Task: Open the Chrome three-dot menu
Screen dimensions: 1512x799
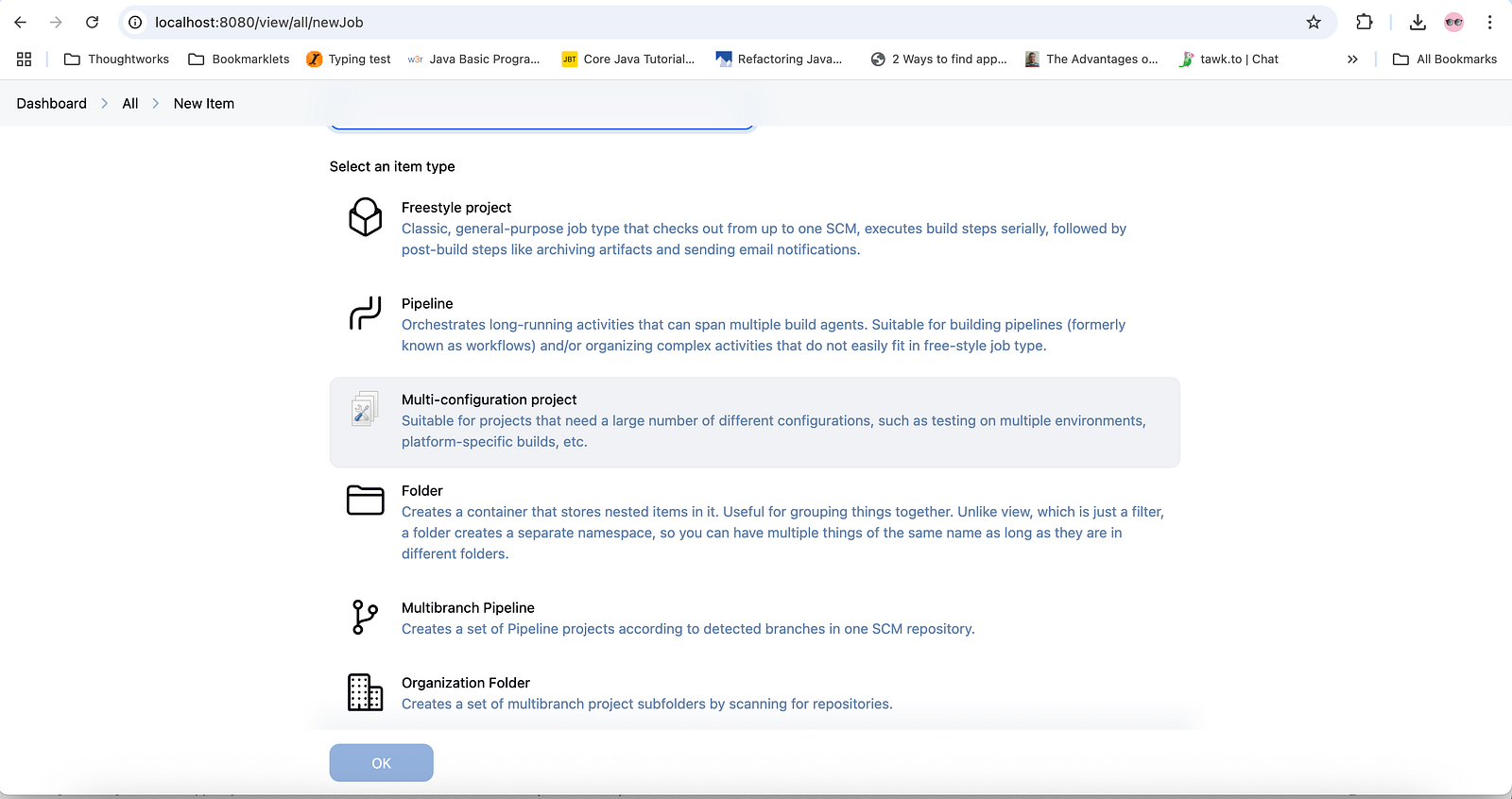Action: [1489, 22]
